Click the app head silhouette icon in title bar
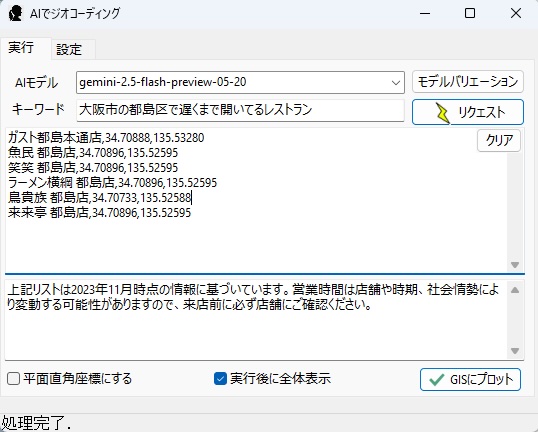This screenshot has width=538, height=432. coord(15,14)
